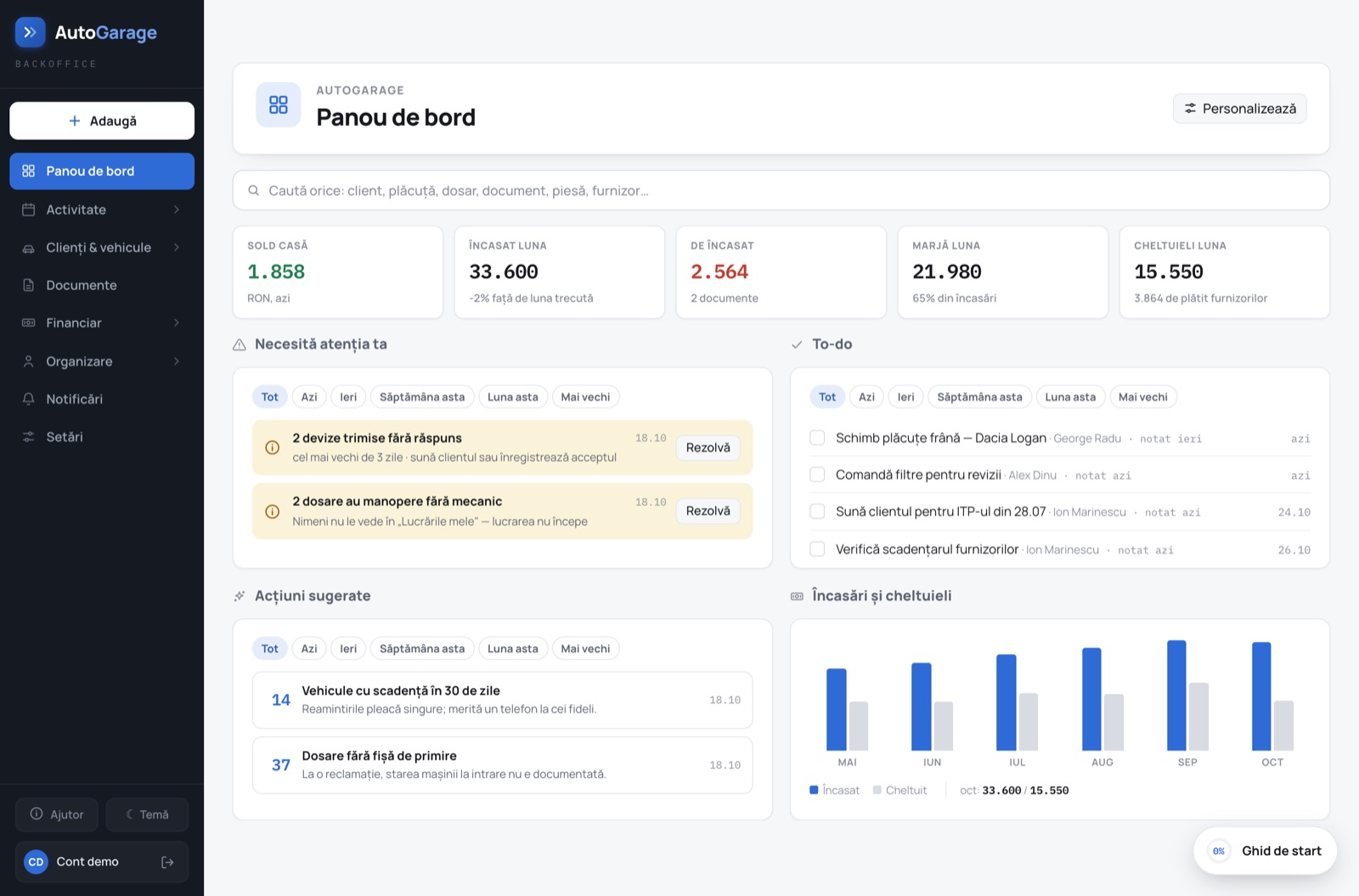Click the warning icon of devize trimise alert
Image resolution: width=1359 pixels, height=896 pixels.
[x=273, y=448]
